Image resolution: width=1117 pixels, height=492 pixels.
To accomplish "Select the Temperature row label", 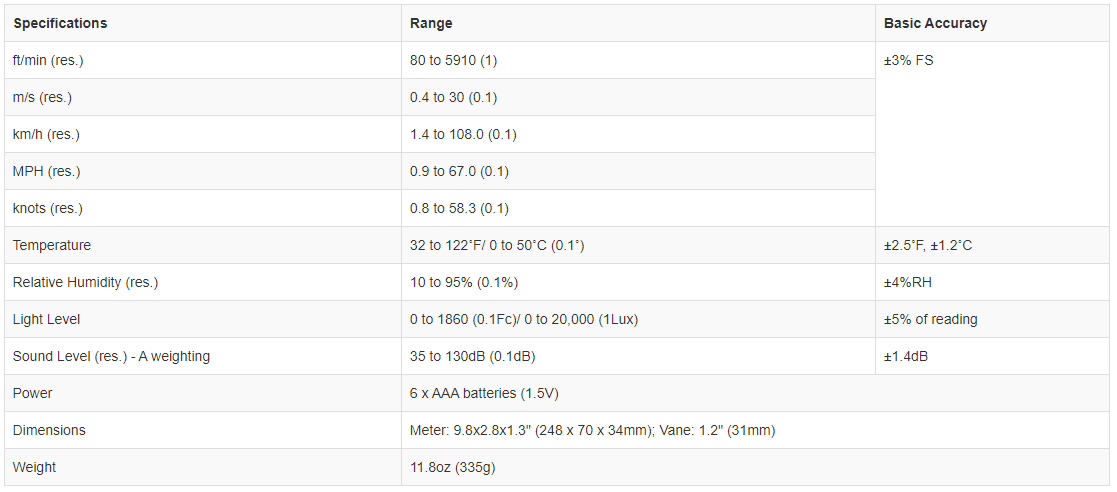I will [52, 245].
